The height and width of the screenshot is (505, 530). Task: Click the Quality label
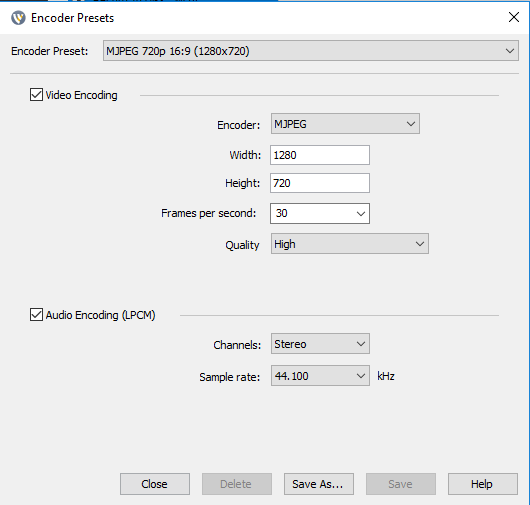pyautogui.click(x=242, y=245)
